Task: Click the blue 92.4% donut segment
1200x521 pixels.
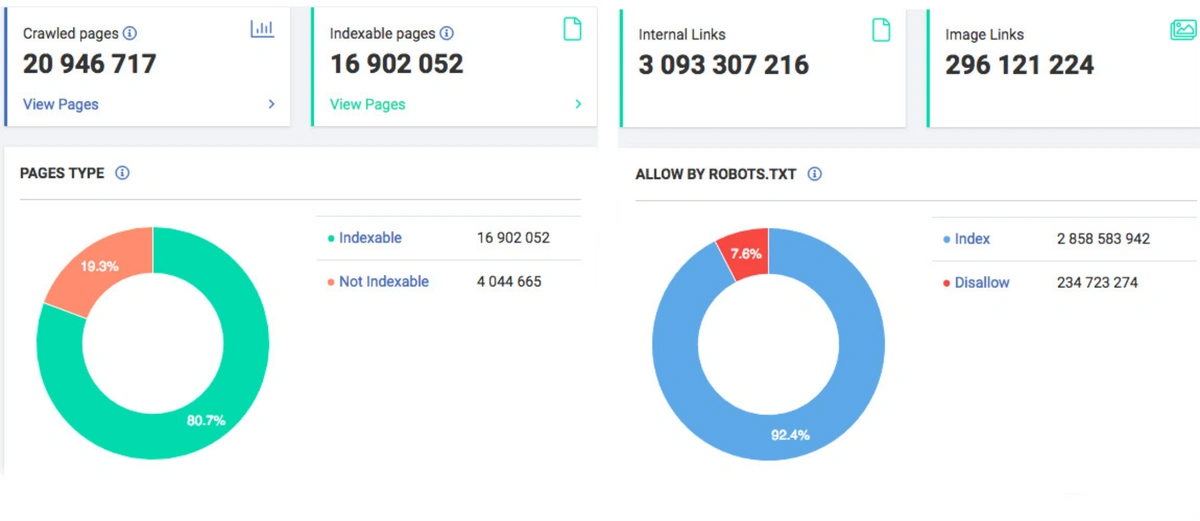Action: pyautogui.click(x=789, y=434)
